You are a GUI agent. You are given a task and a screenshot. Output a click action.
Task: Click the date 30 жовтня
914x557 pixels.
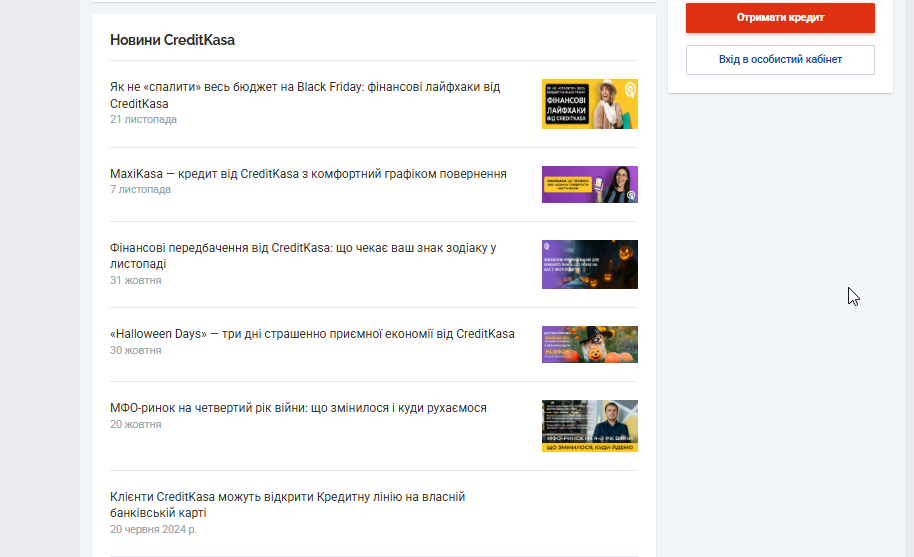[x=136, y=350]
